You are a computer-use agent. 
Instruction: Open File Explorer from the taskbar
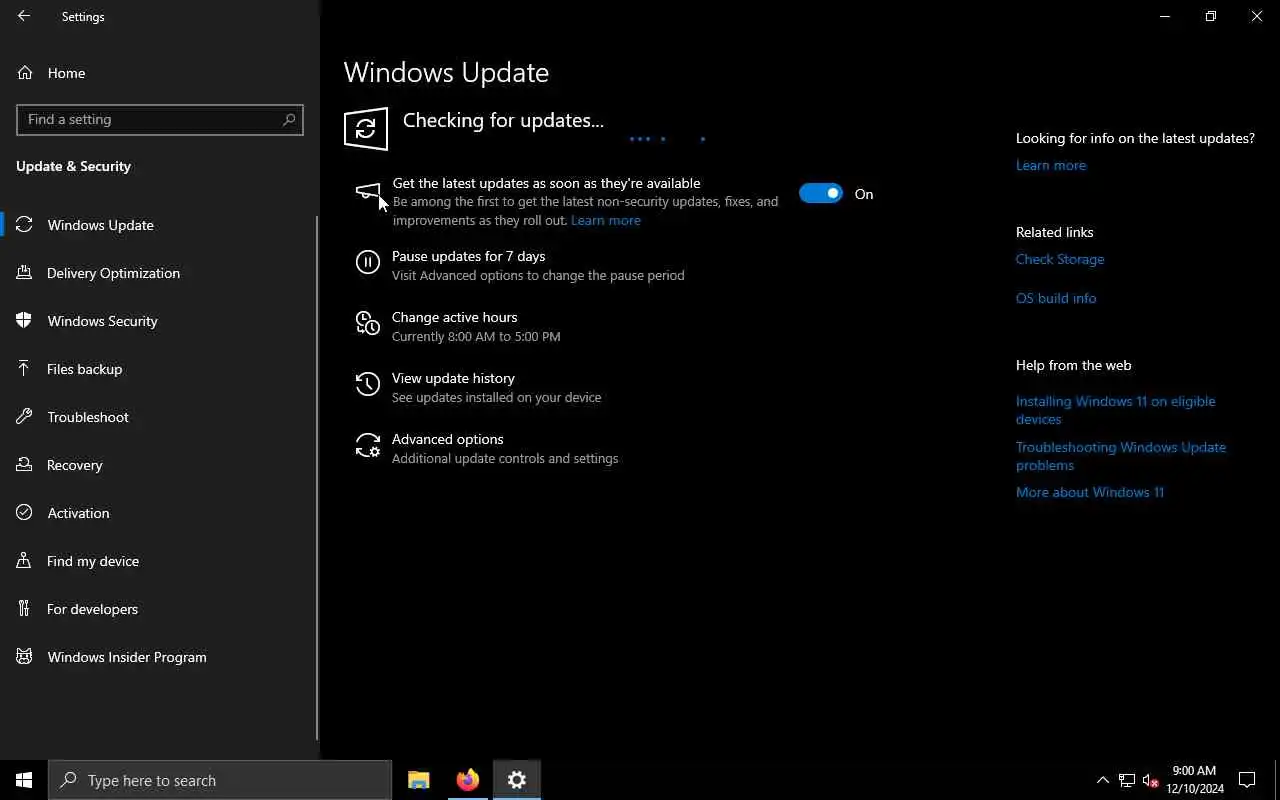[419, 780]
